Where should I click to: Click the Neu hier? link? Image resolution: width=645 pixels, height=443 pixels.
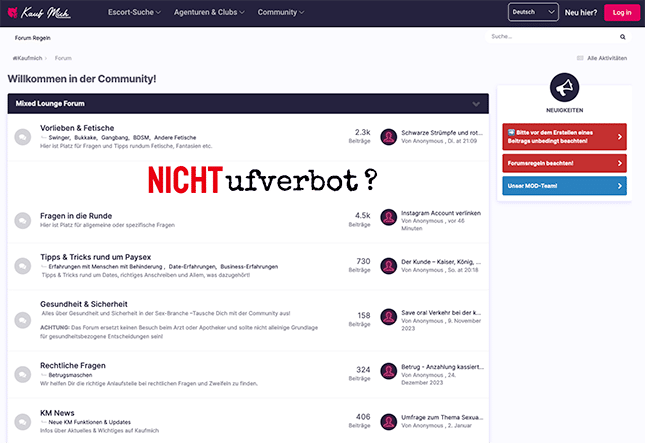click(580, 13)
